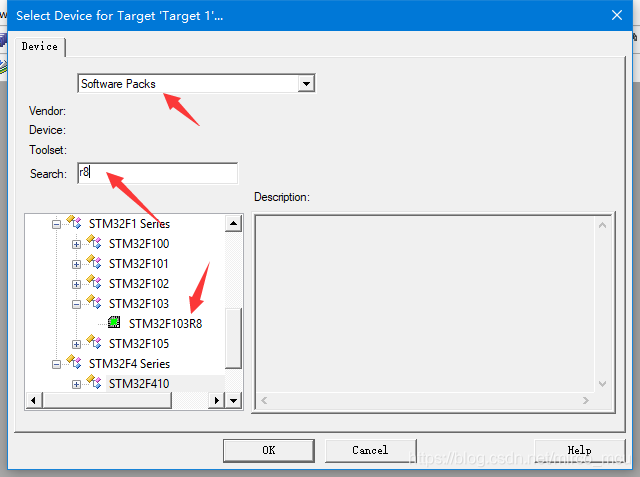The height and width of the screenshot is (477, 640).
Task: Click device tree scroll left arrow
Action: tap(33, 400)
